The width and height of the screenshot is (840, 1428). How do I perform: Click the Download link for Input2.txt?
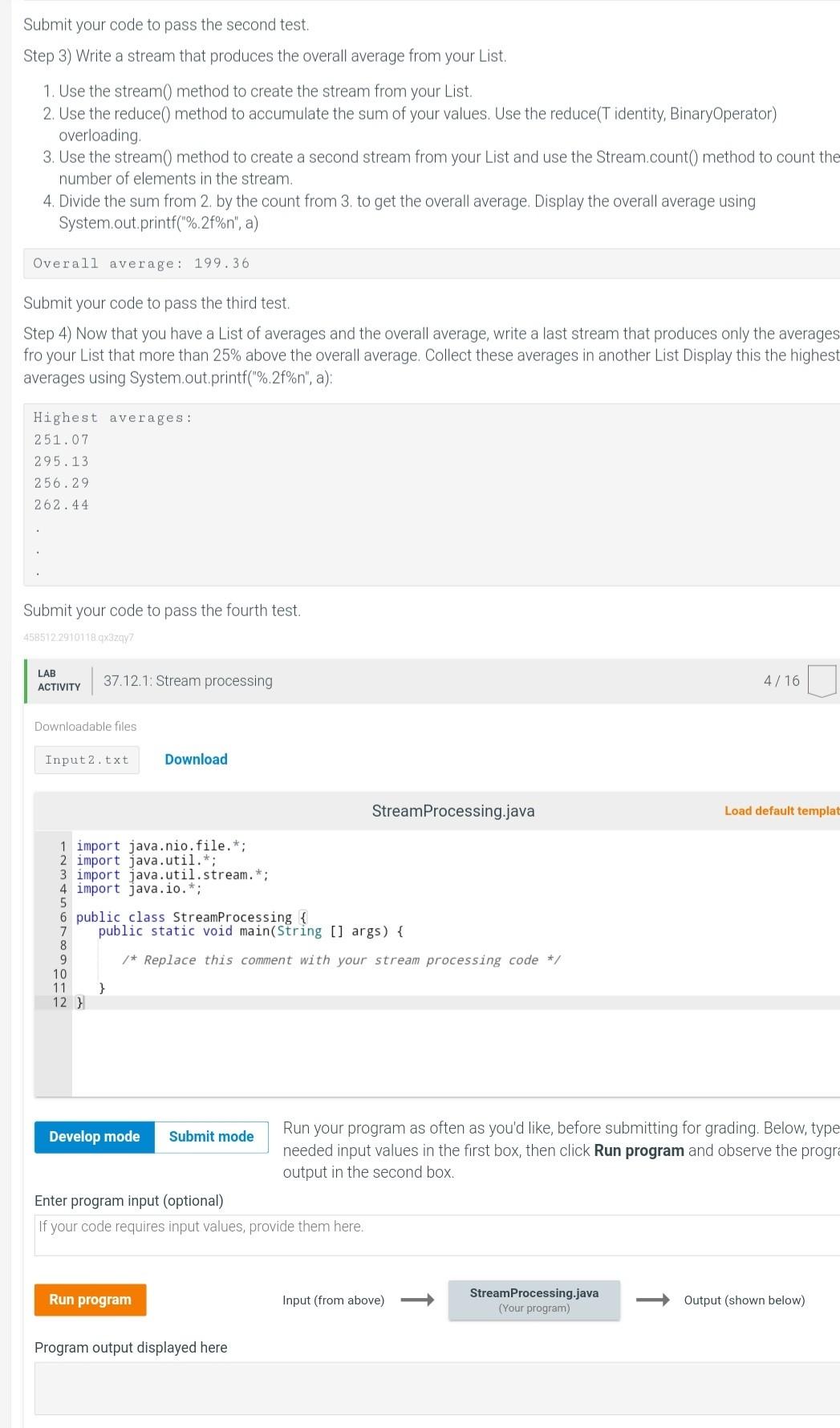(x=196, y=759)
